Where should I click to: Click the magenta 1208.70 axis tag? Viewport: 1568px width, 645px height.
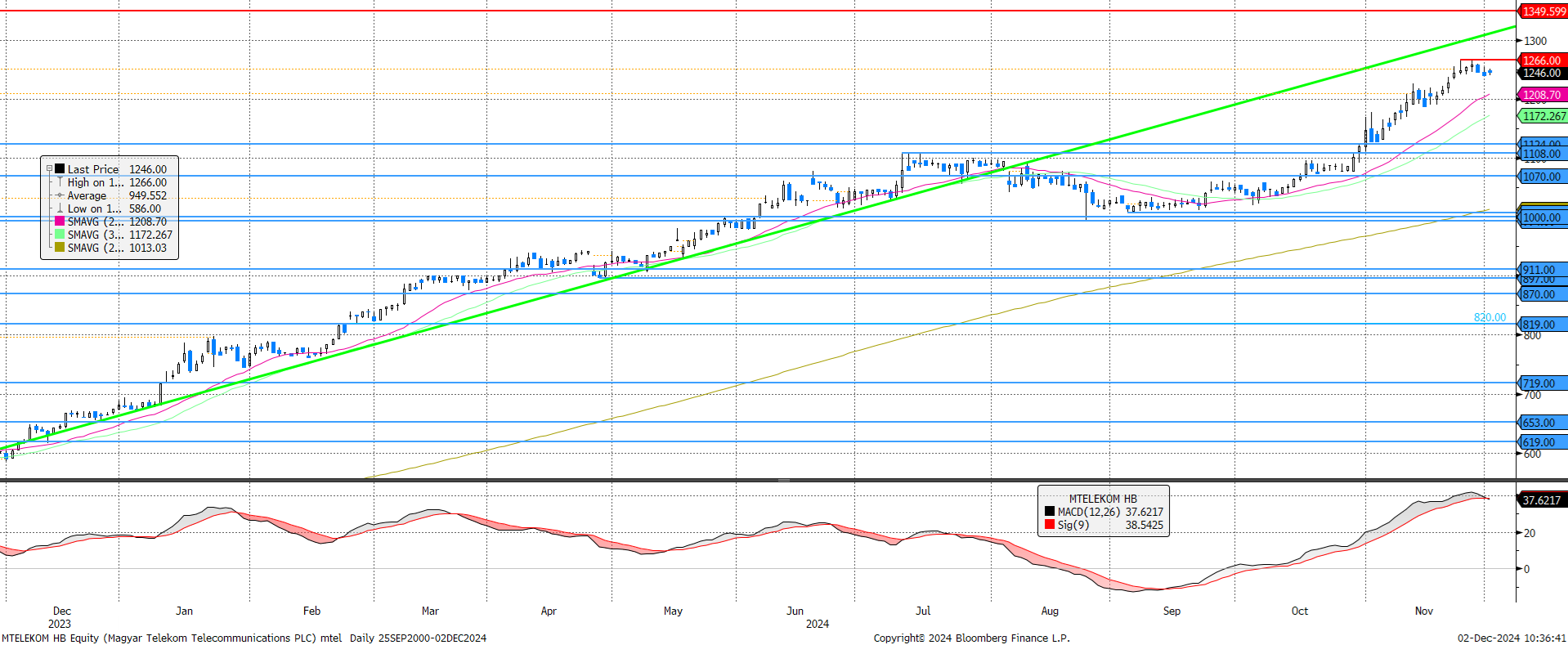click(x=1542, y=95)
